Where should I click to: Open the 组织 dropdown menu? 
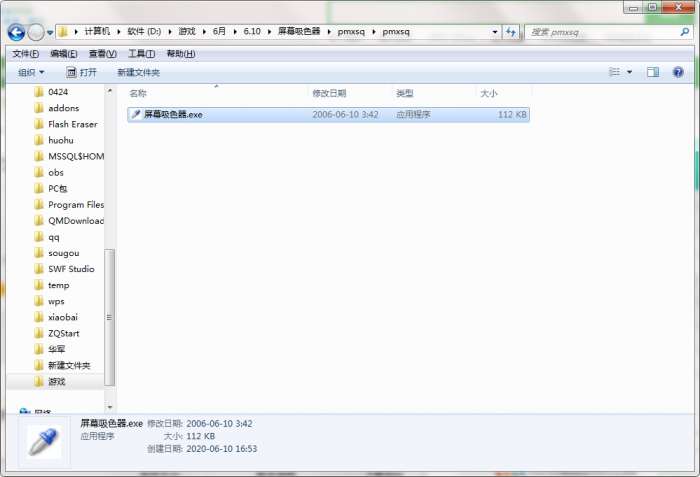tap(31, 72)
